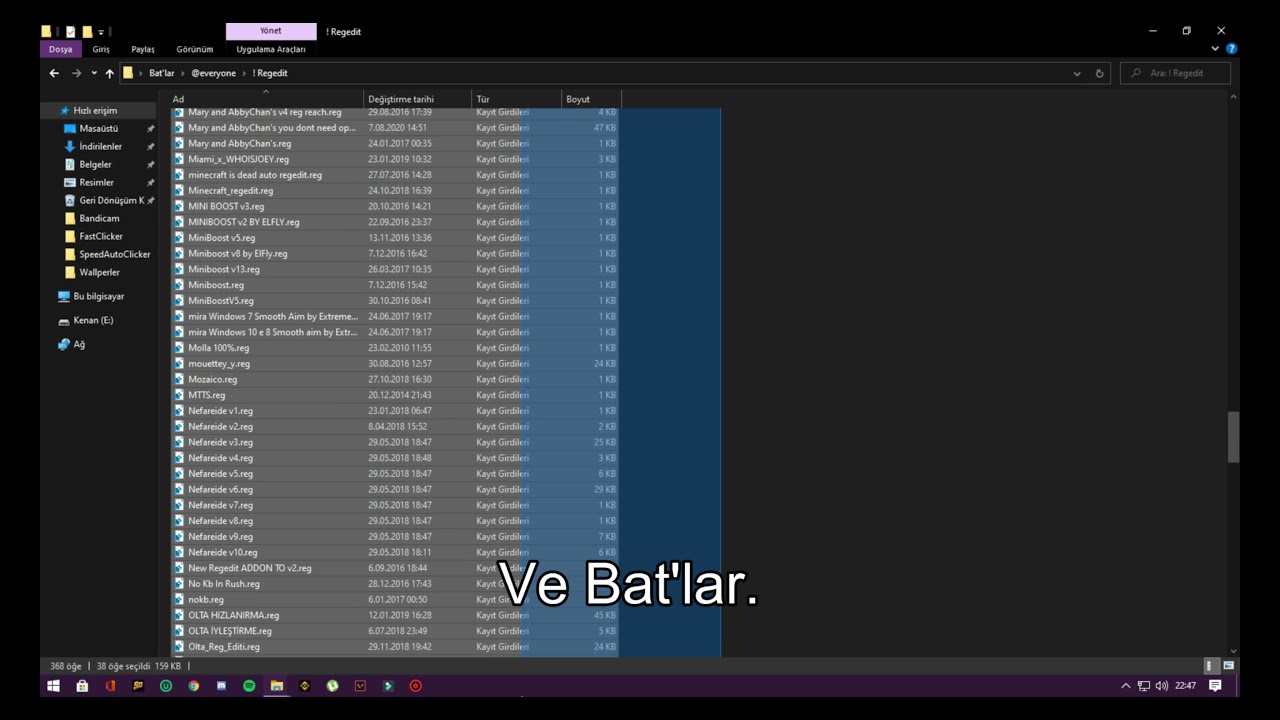Image resolution: width=1280 pixels, height=720 pixels.
Task: Open the volume control in system tray
Action: [x=1161, y=686]
